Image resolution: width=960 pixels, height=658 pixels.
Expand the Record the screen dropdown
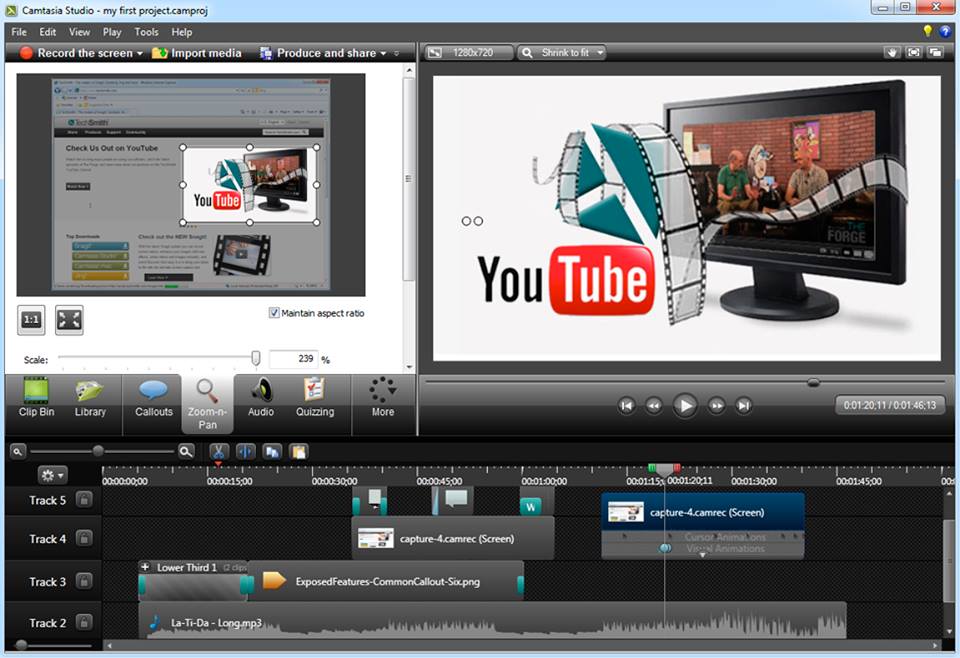(x=140, y=53)
